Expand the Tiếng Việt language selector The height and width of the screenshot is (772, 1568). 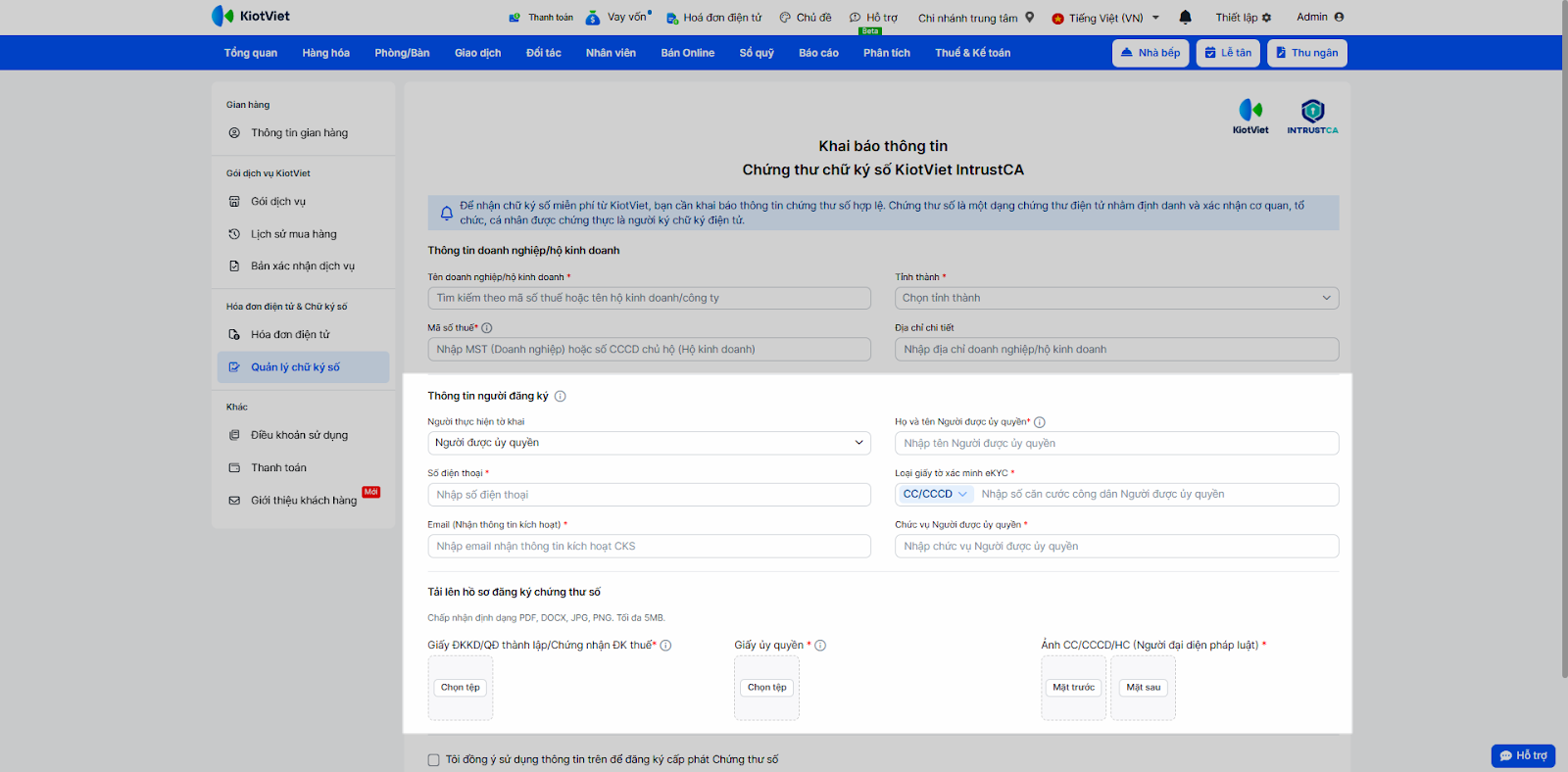click(x=1105, y=18)
